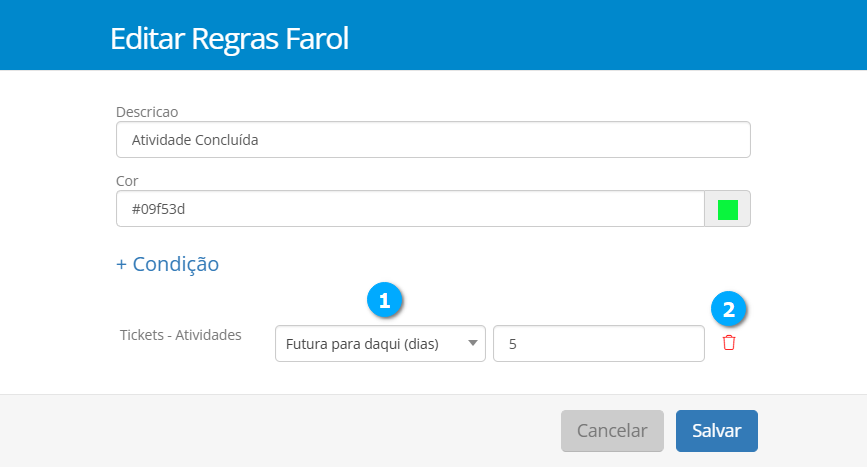Save the rule with Salvar
This screenshot has height=467, width=867.
coord(716,431)
